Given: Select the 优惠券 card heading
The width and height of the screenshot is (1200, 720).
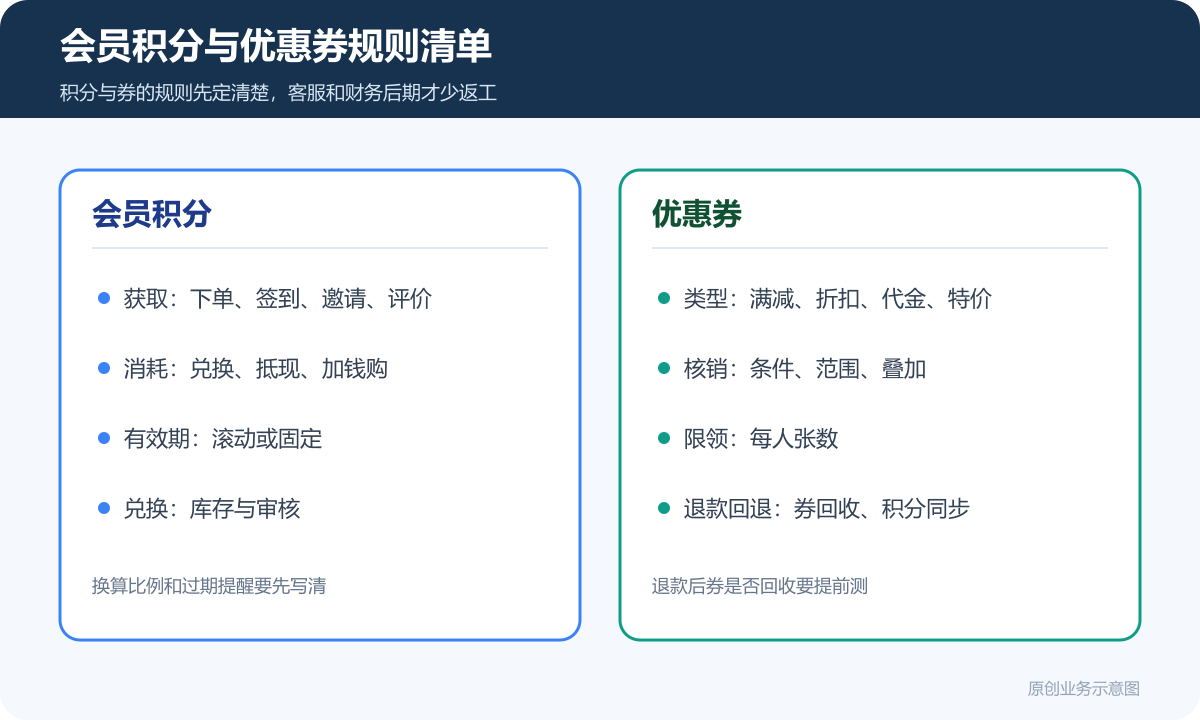Looking at the screenshot, I should [x=697, y=214].
